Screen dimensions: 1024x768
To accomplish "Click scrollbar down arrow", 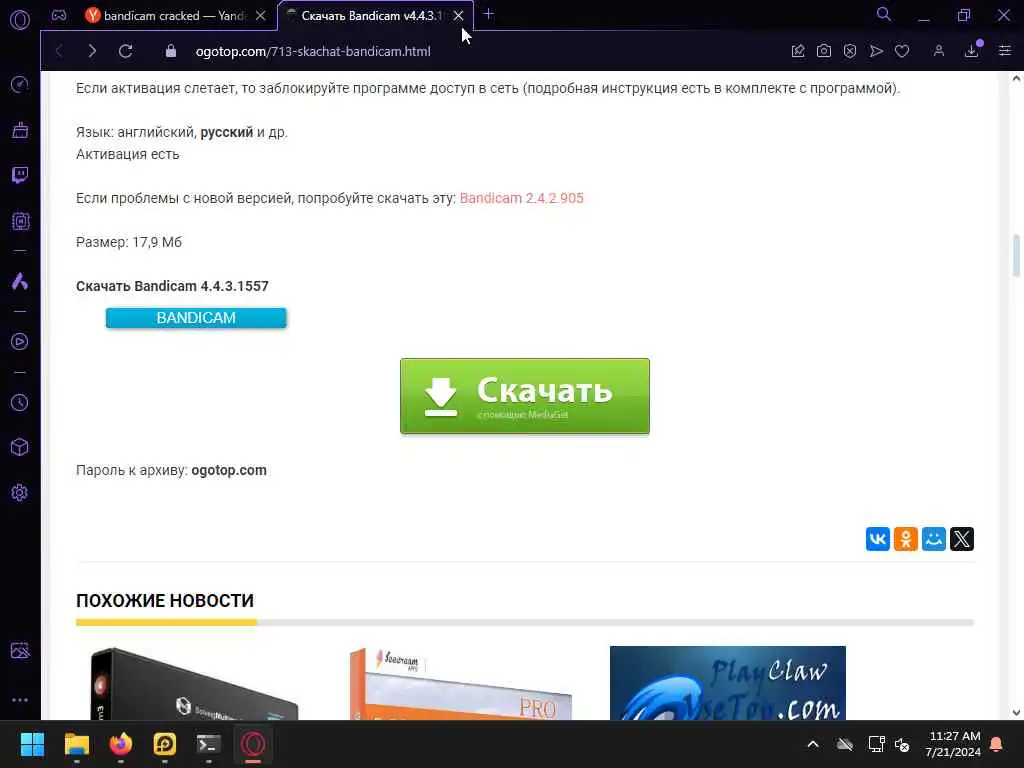I will (x=1016, y=712).
